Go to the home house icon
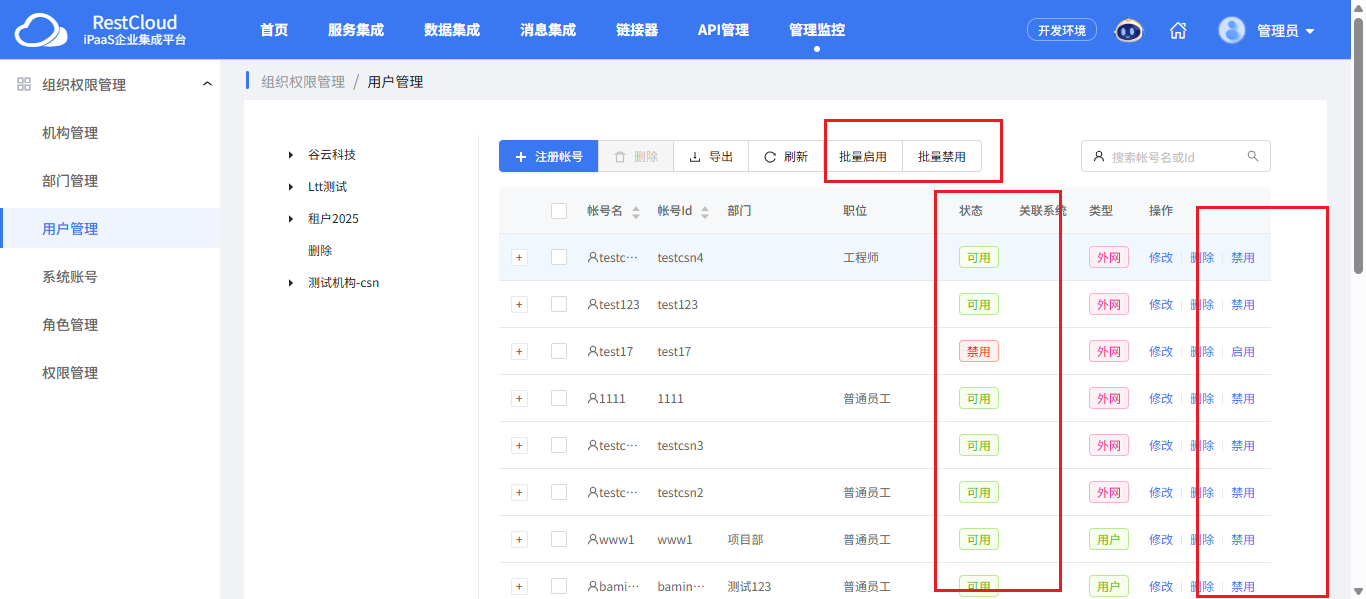The width and height of the screenshot is (1366, 599). pyautogui.click(x=1178, y=30)
